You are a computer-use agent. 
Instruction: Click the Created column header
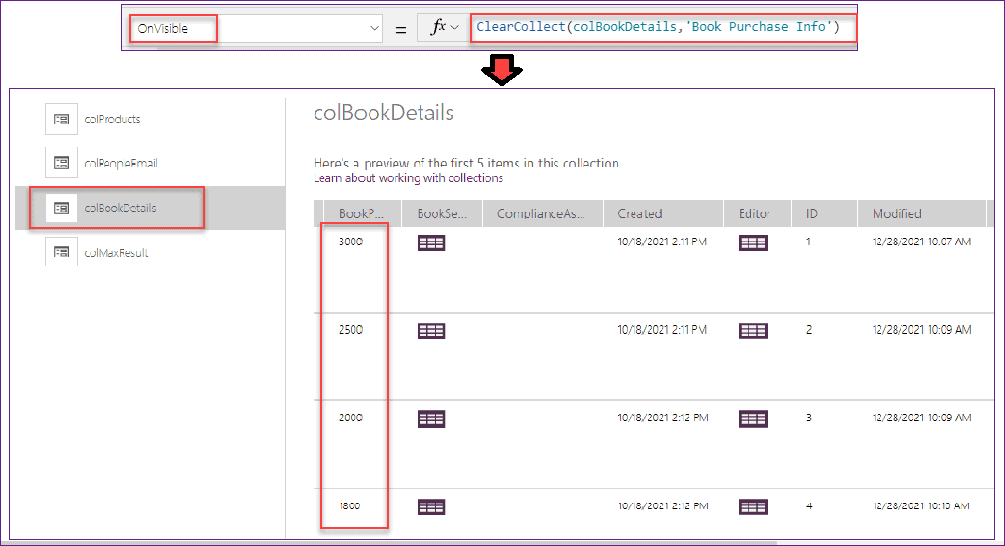[663, 213]
